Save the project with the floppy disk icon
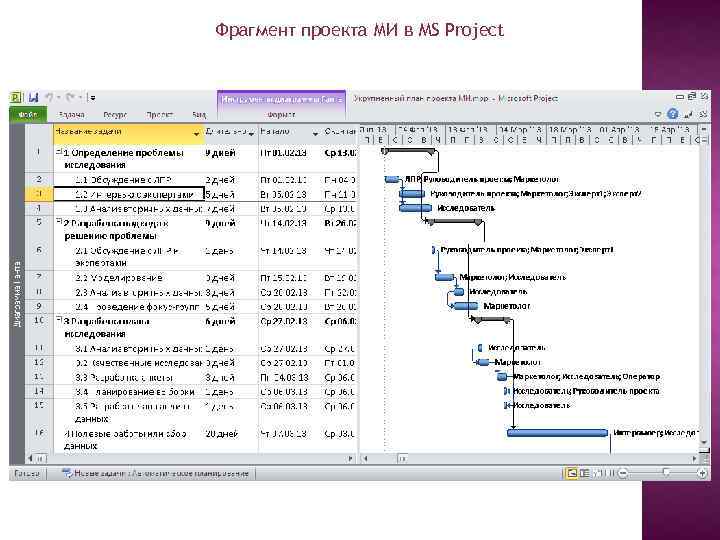This screenshot has height=540, width=720. 34,97
